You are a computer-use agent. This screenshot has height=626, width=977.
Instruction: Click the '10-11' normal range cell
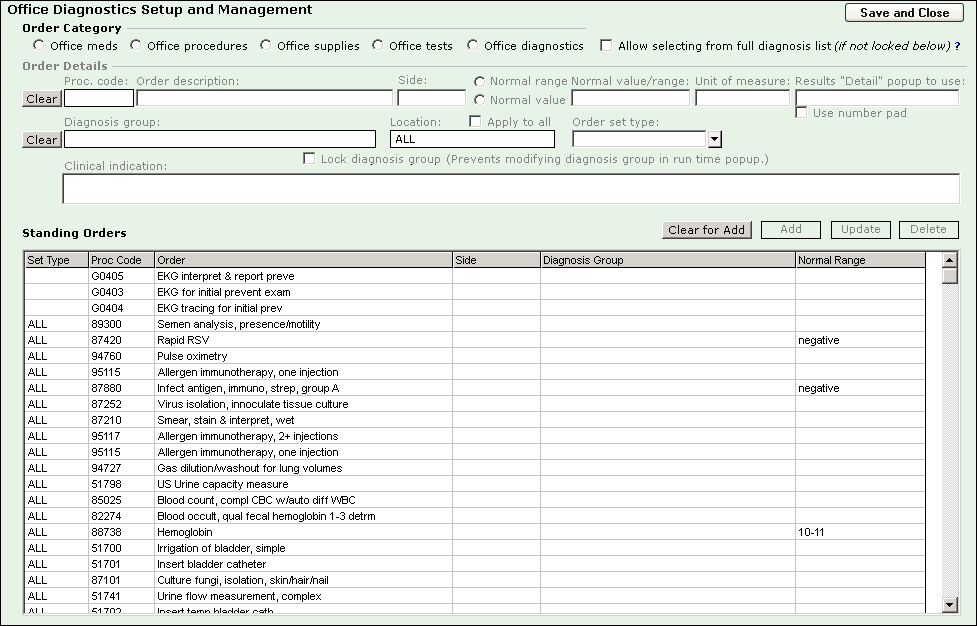860,532
